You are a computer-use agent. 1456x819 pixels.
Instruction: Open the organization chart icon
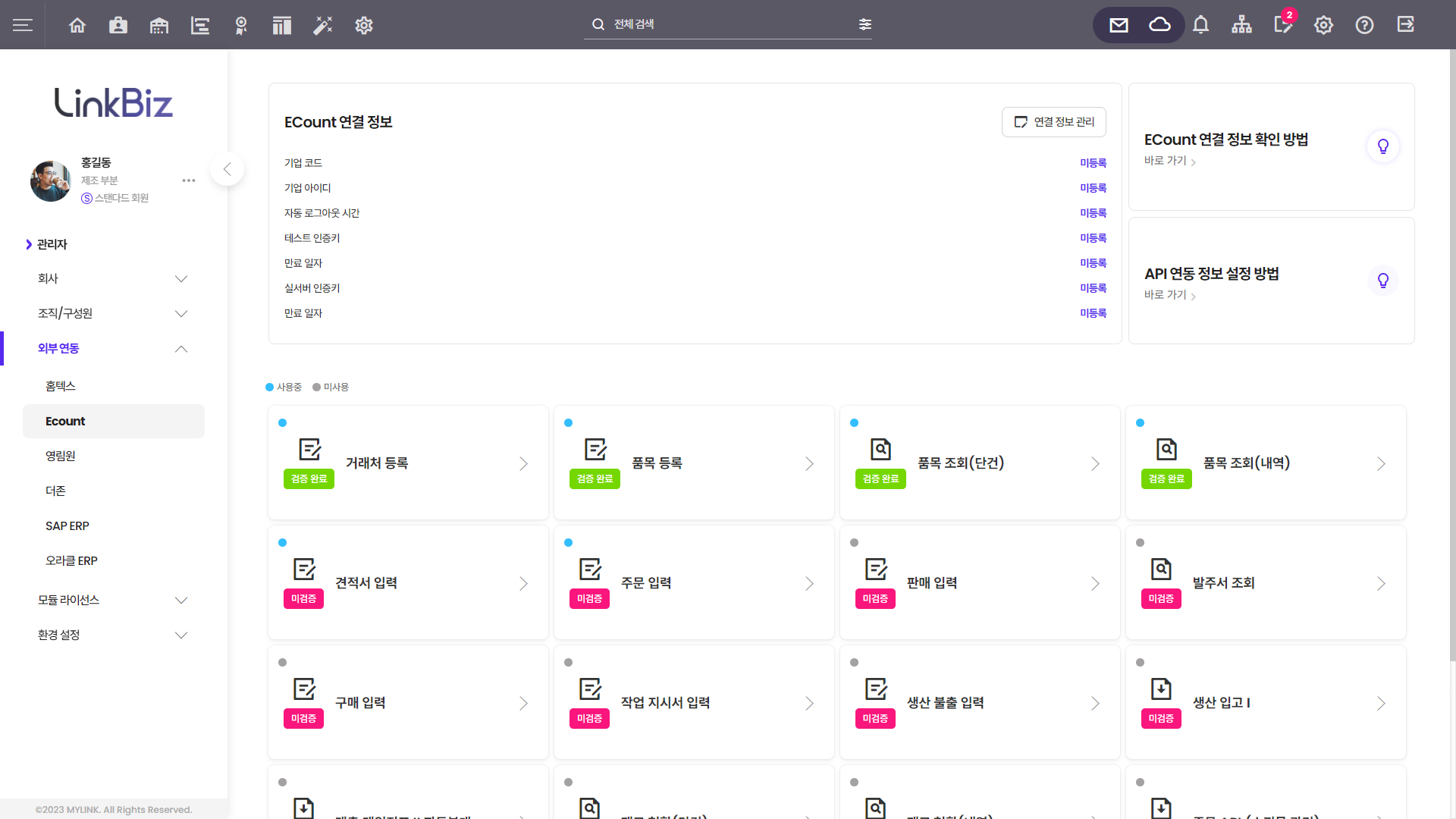1241,25
